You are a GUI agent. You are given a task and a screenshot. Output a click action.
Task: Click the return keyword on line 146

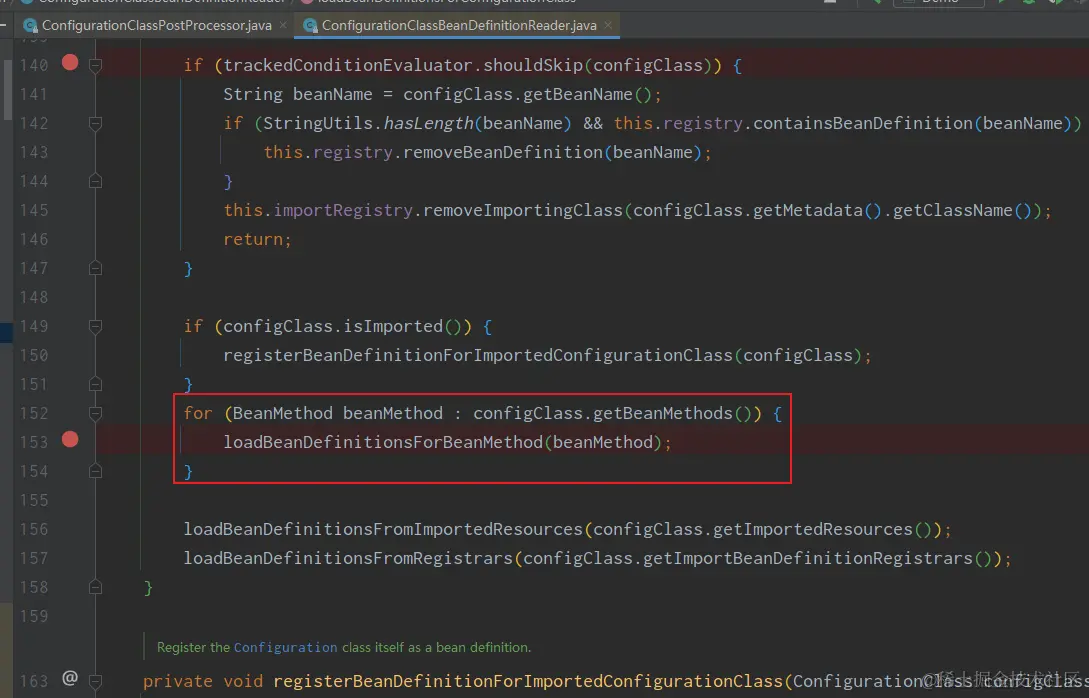click(x=253, y=240)
